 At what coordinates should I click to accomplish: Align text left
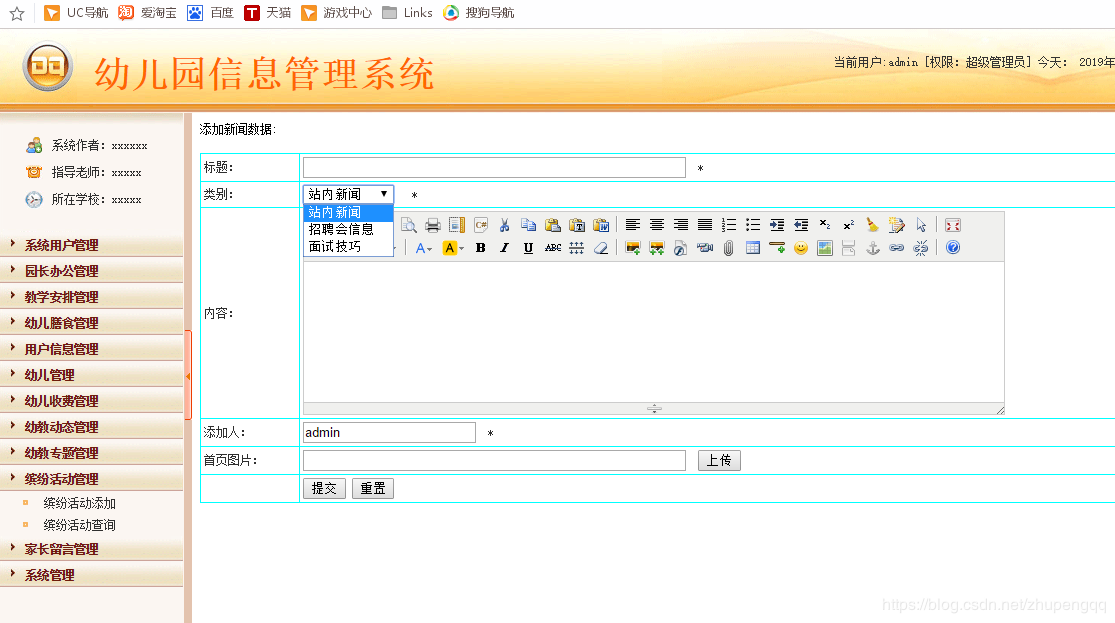pos(632,225)
